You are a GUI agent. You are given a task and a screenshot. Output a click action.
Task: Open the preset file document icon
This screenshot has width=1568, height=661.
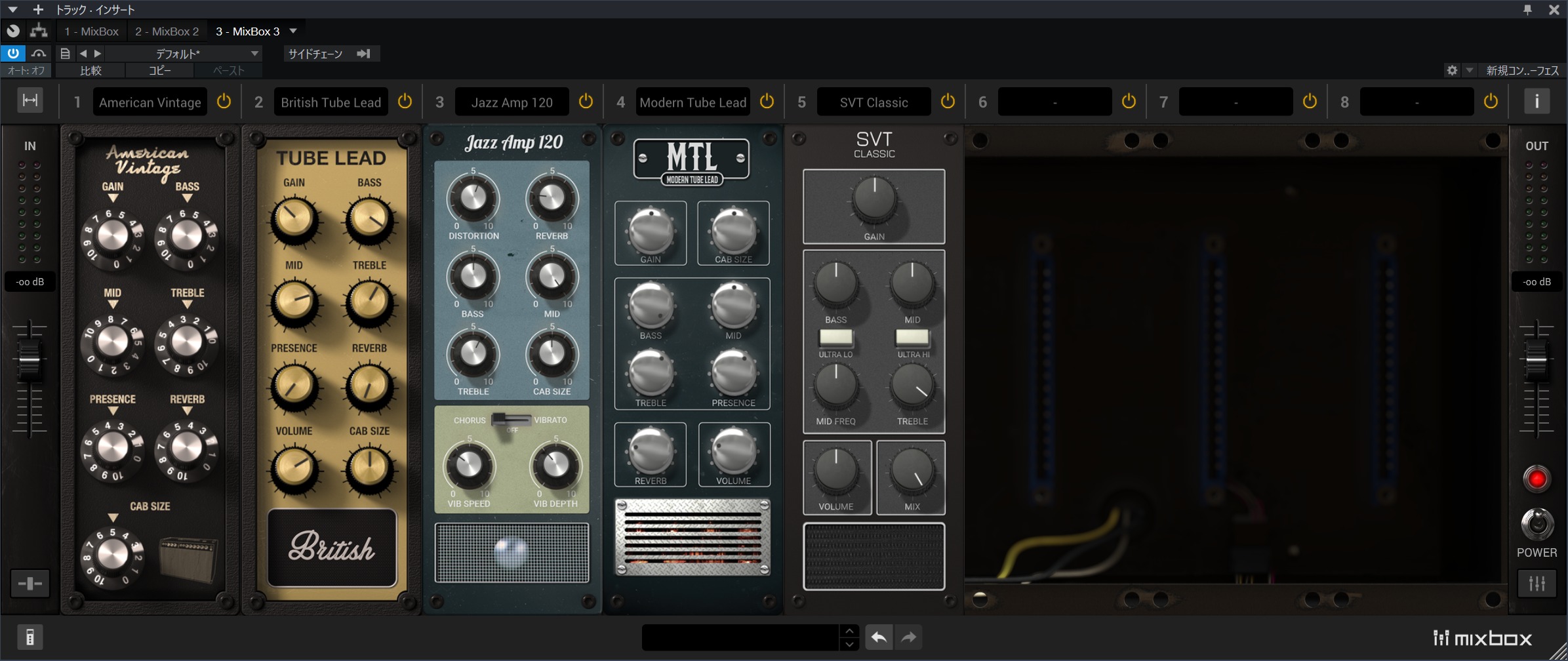click(65, 54)
